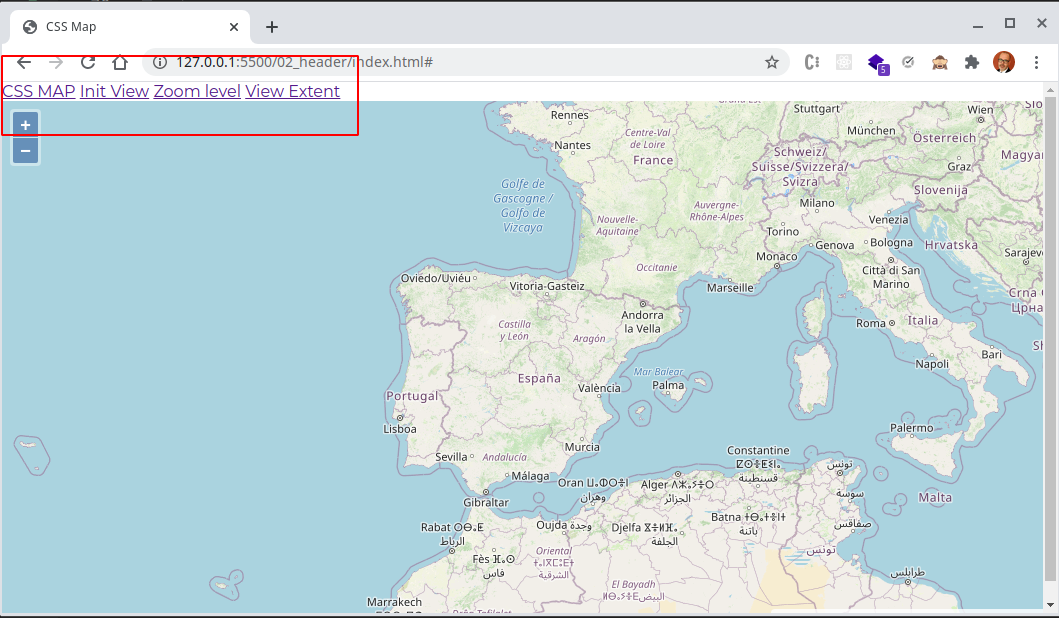Click the map zoom in (+) button
Screen dimensions: 1059x618
point(25,125)
